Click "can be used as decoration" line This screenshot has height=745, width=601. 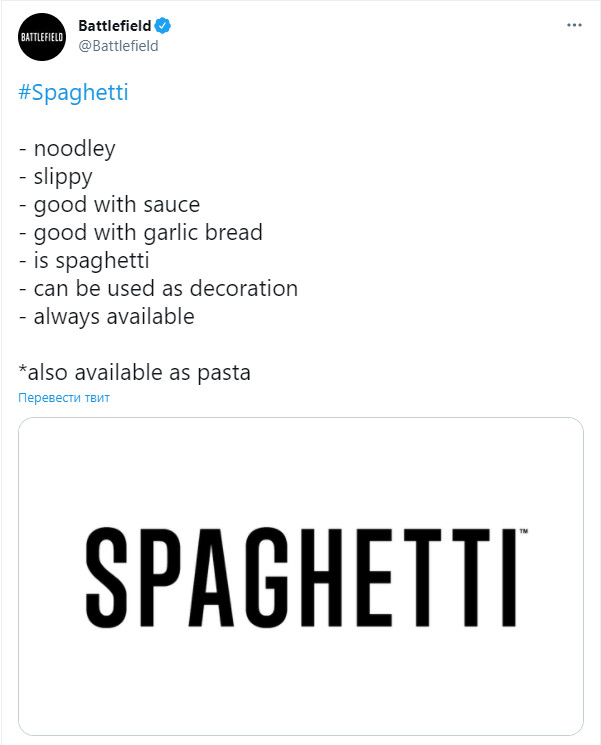(x=158, y=289)
